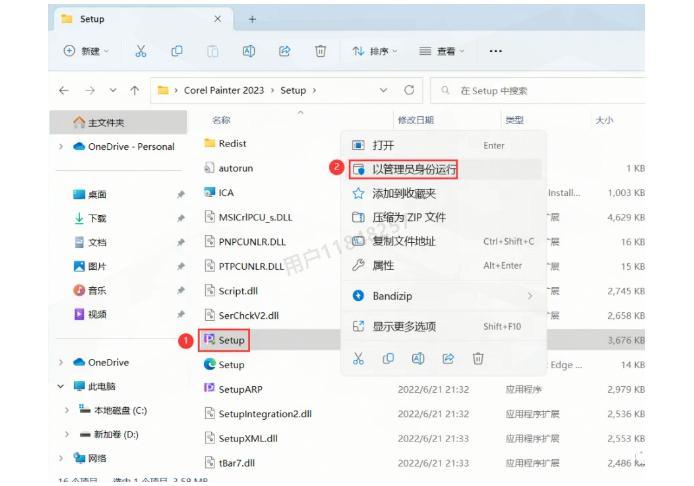Open the three-dots more options menu

496,51
